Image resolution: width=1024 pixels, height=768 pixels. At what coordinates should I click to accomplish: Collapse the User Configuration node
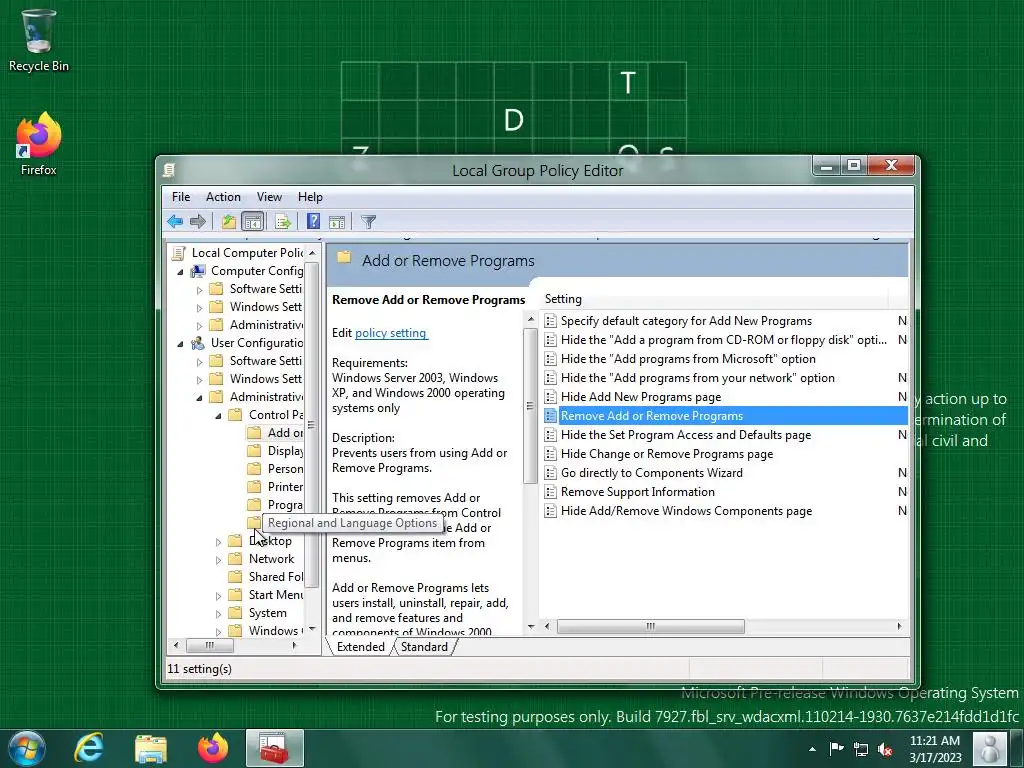click(180, 344)
